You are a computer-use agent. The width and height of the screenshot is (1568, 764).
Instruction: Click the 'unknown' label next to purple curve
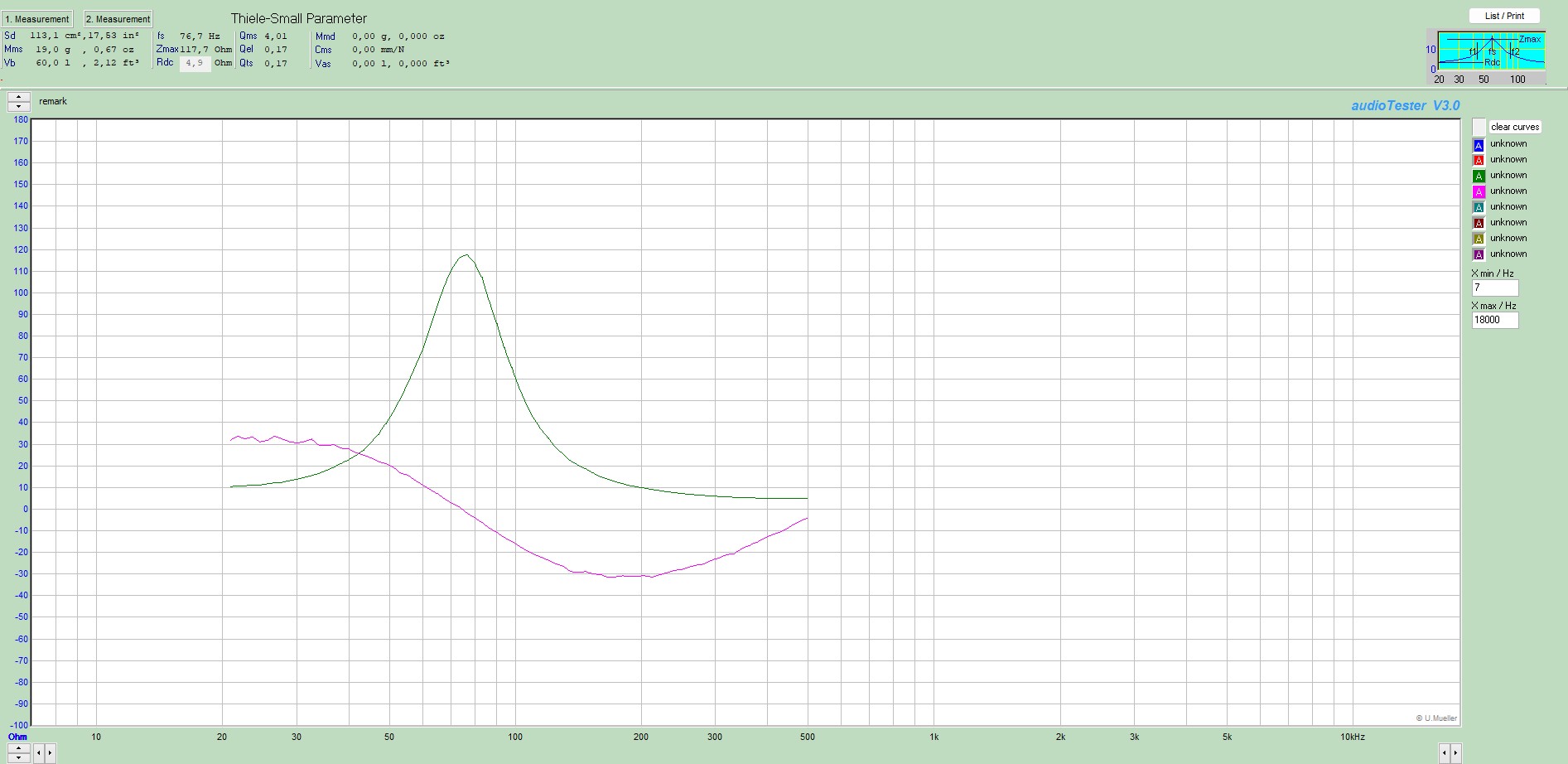(1508, 254)
